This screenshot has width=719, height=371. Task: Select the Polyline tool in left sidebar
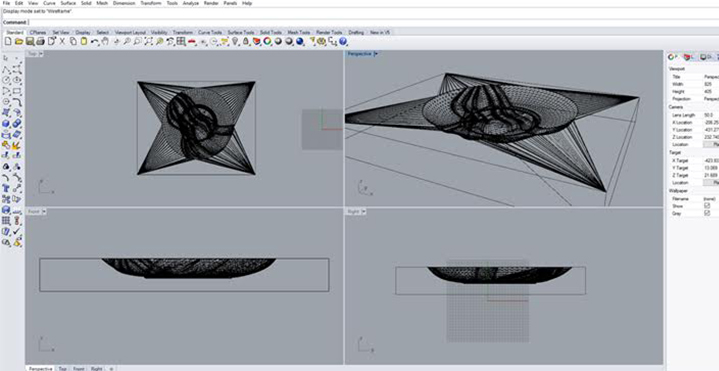tap(6, 69)
